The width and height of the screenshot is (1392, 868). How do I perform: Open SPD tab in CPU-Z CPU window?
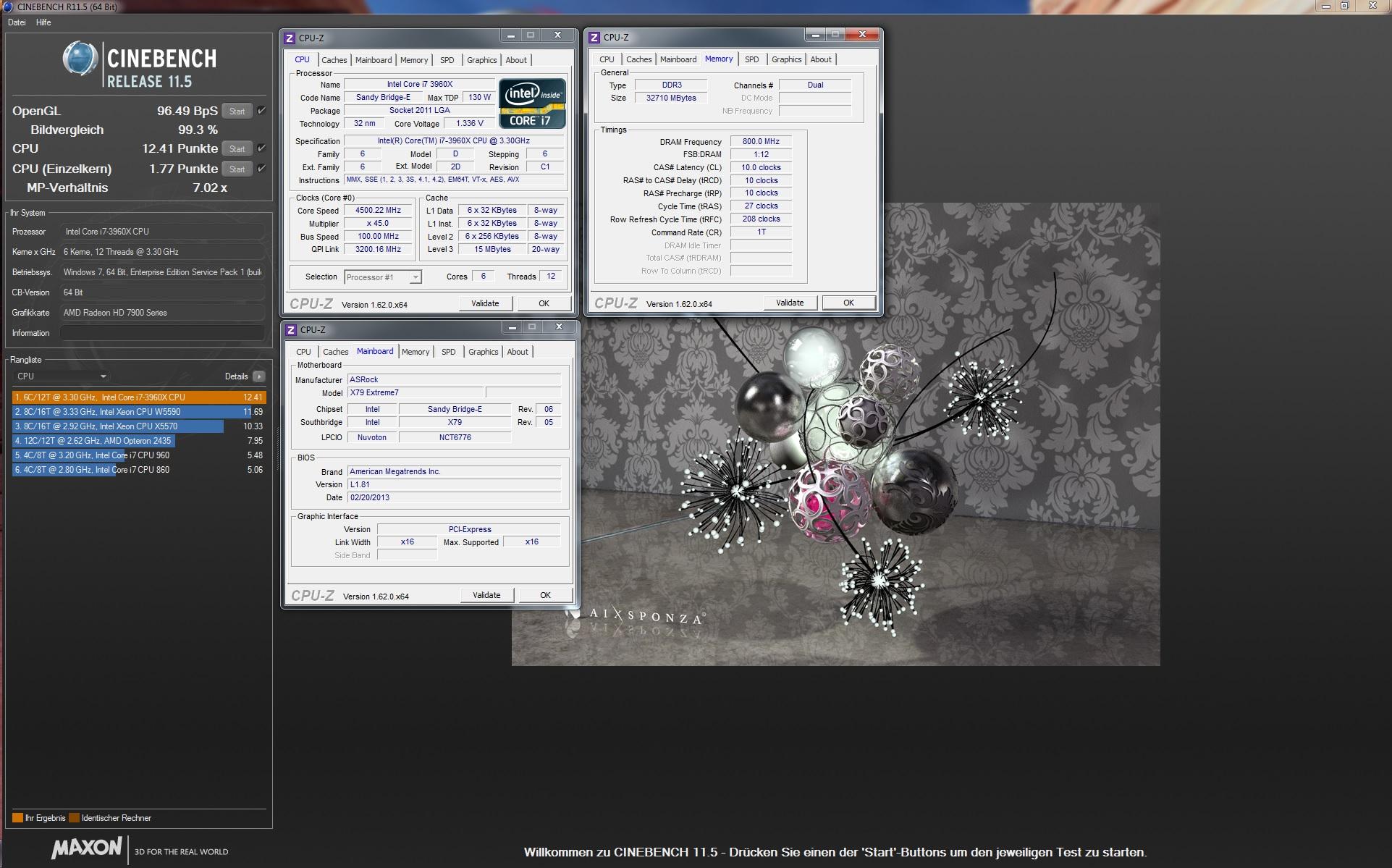447,60
